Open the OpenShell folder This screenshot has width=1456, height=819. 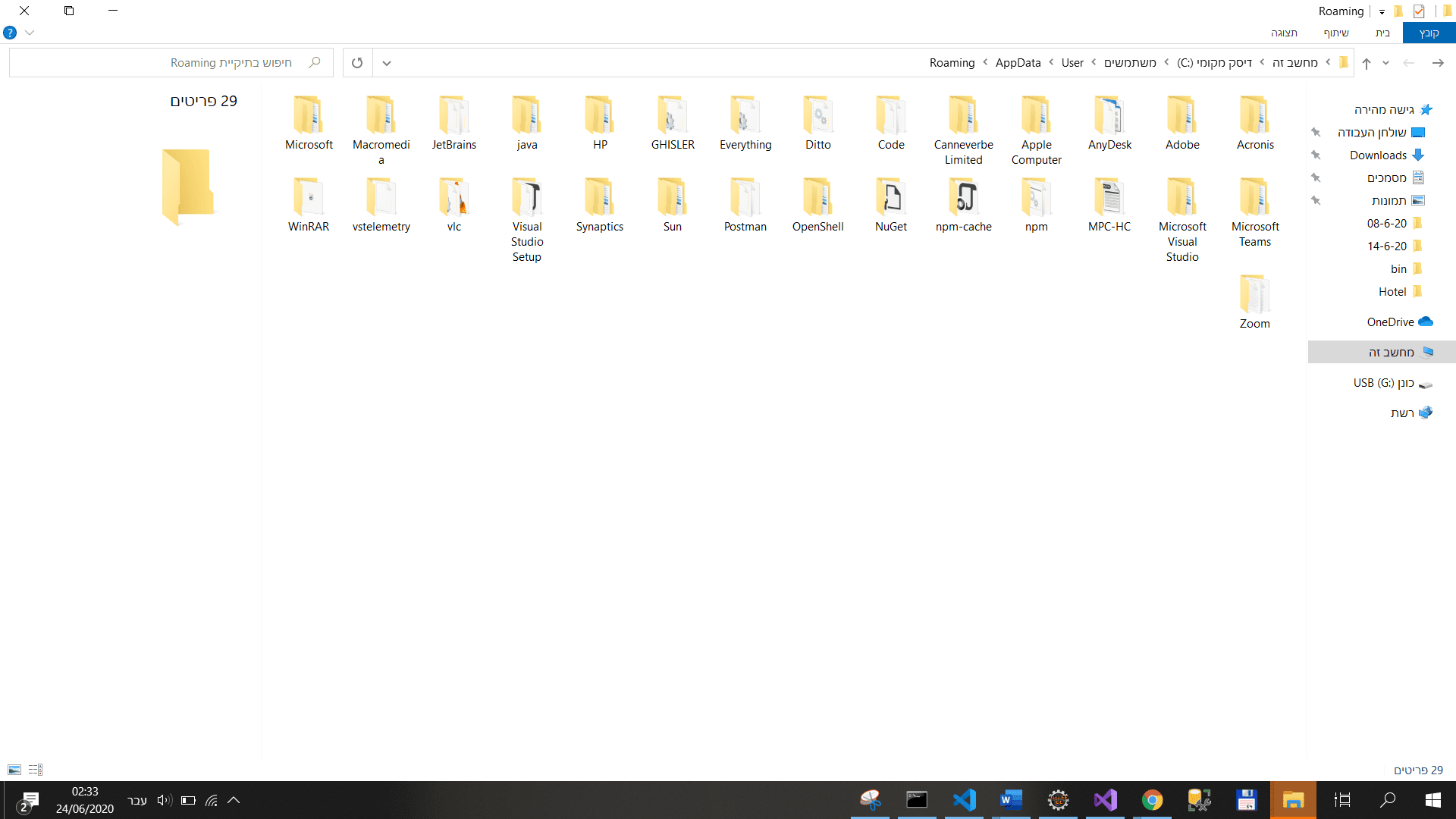tap(818, 206)
